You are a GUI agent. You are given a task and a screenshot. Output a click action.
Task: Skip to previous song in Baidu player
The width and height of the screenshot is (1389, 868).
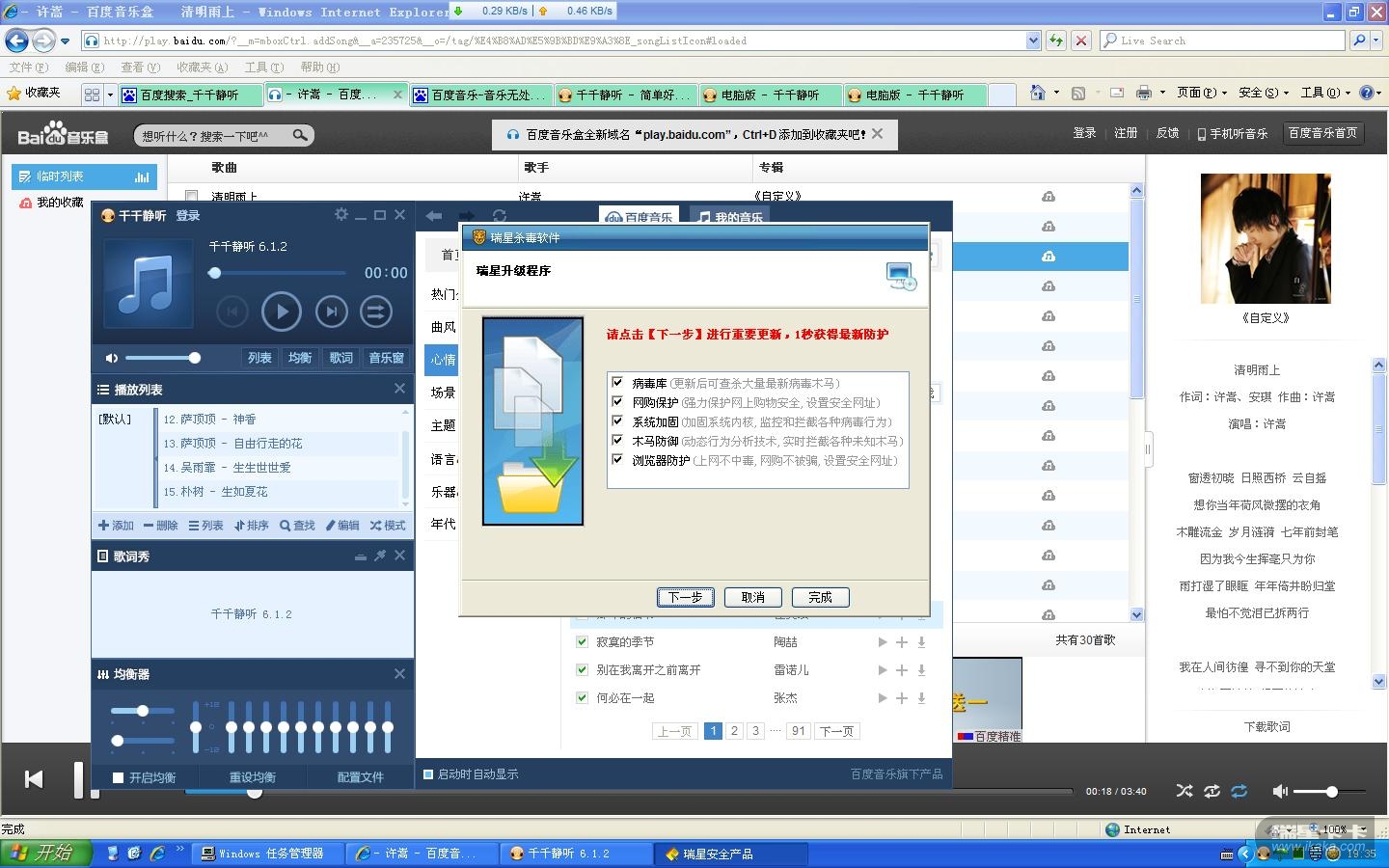[34, 779]
